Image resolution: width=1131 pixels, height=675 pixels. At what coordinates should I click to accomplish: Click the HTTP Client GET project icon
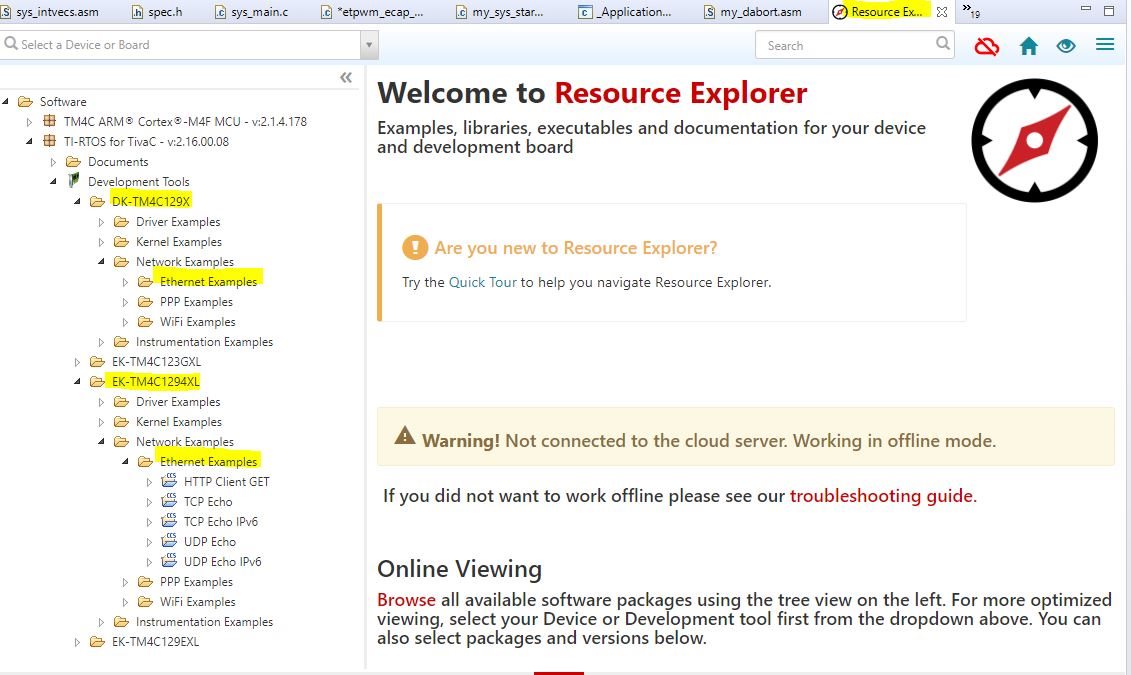[169, 480]
